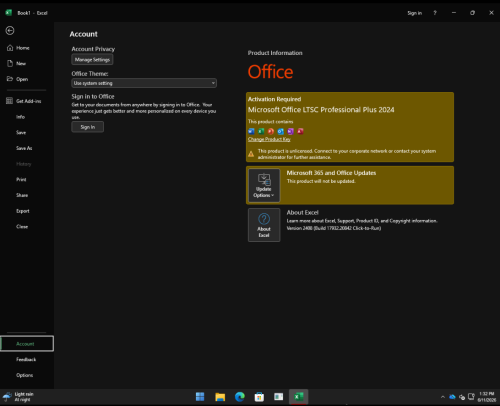
Task: Click the Manage Settings button
Action: tap(92, 60)
